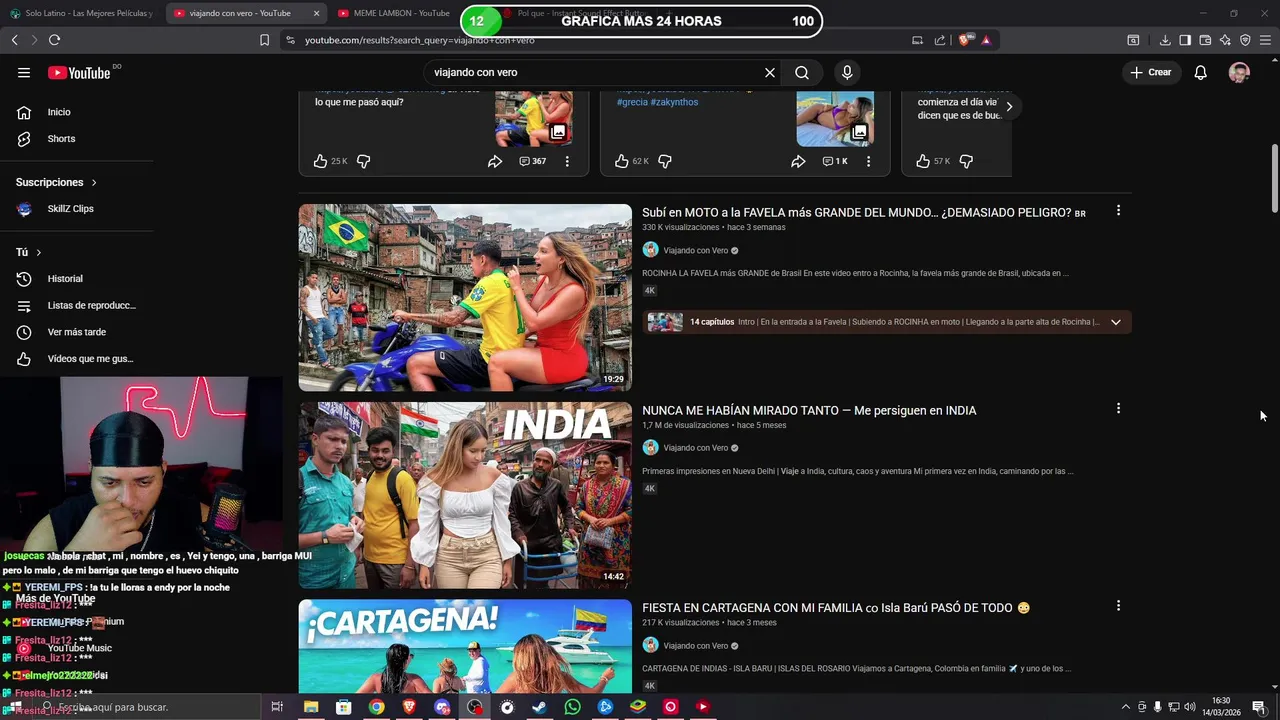Viewport: 1280px width, 720px height.
Task: Open comments on the 1 K comments post
Action: pos(835,161)
